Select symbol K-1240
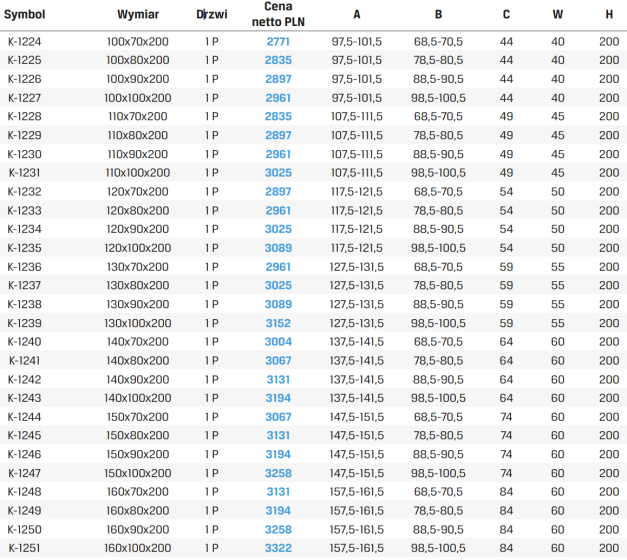This screenshot has height=560, width=627. pyautogui.click(x=24, y=342)
